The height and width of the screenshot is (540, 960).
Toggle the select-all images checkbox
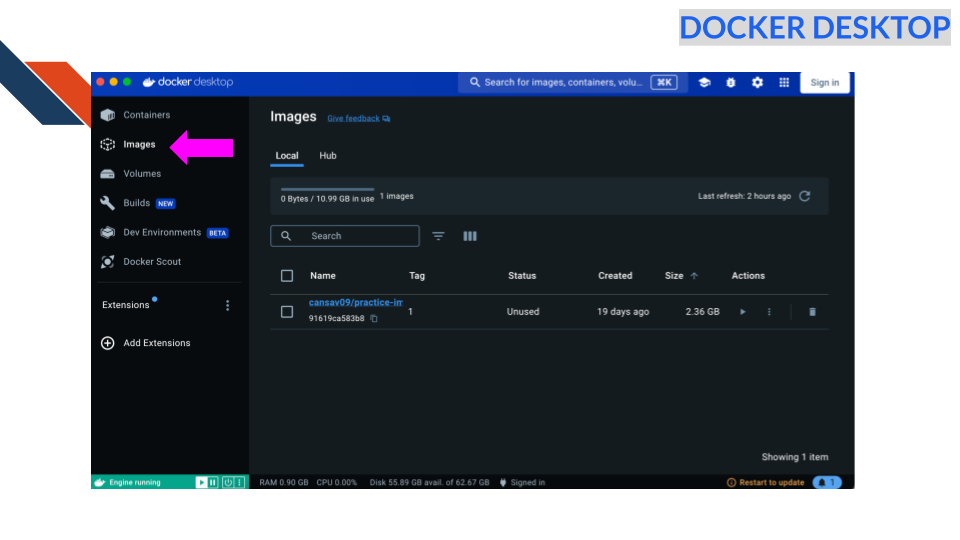point(287,276)
